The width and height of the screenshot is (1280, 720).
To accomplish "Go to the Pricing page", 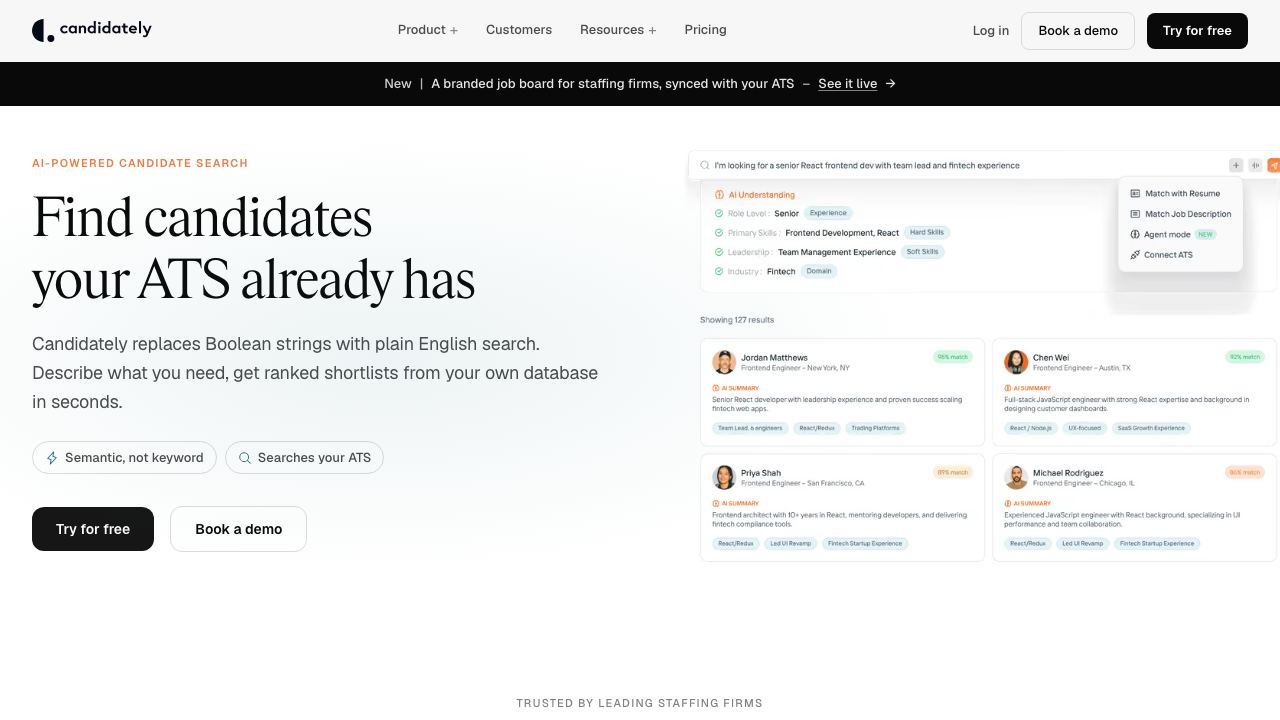I will click(x=706, y=30).
